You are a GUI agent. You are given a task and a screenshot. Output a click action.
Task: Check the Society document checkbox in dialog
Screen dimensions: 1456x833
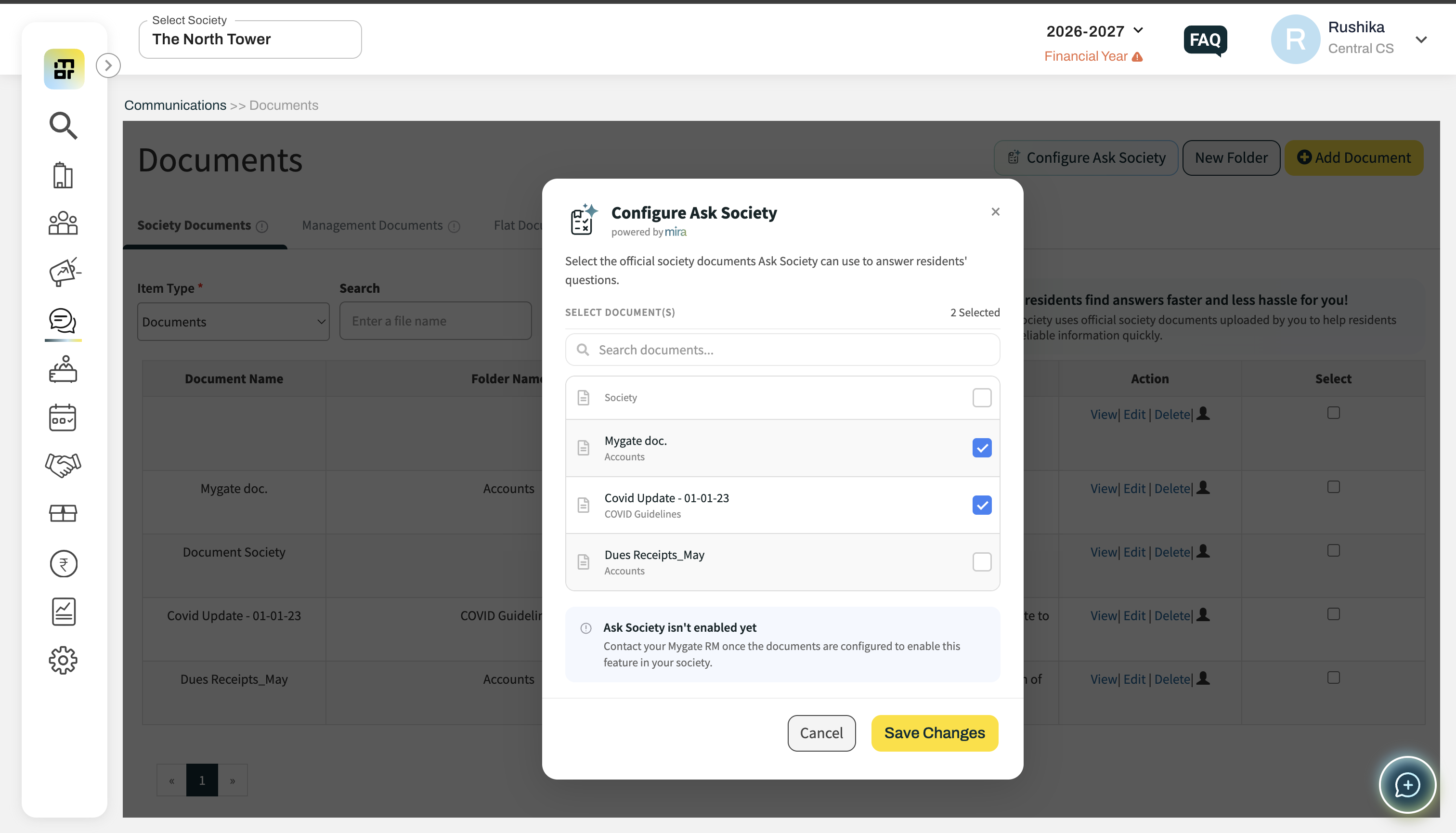982,398
